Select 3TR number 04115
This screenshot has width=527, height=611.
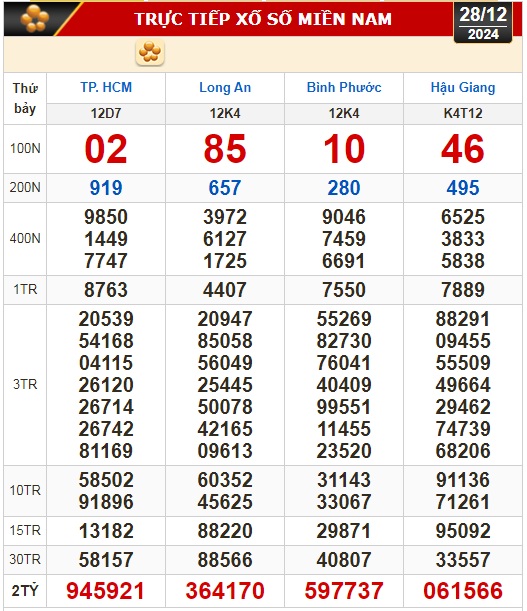pos(106,363)
